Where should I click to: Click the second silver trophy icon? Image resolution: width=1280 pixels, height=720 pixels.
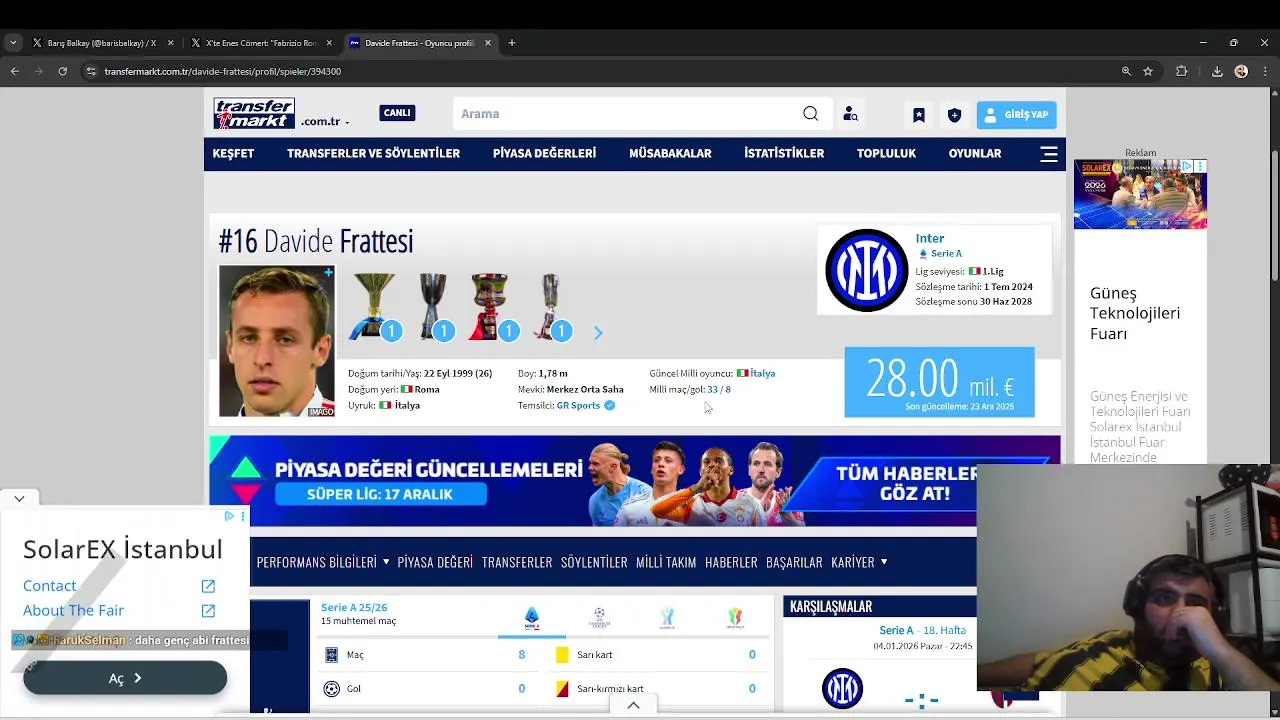pyautogui.click(x=434, y=307)
